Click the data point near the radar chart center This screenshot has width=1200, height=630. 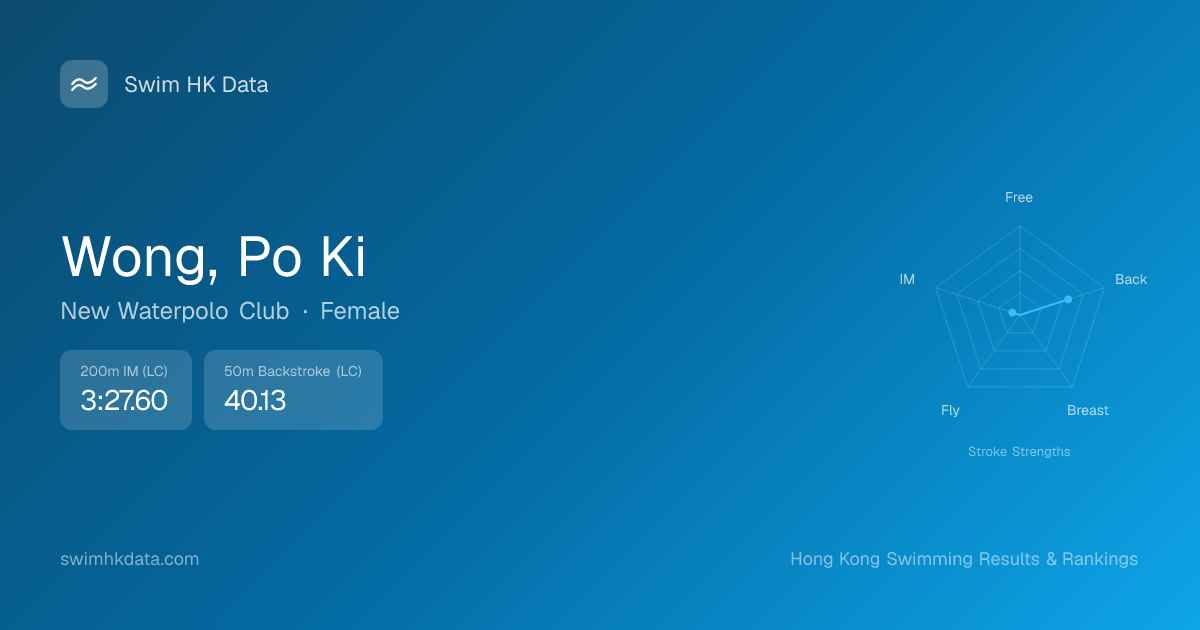1012,313
